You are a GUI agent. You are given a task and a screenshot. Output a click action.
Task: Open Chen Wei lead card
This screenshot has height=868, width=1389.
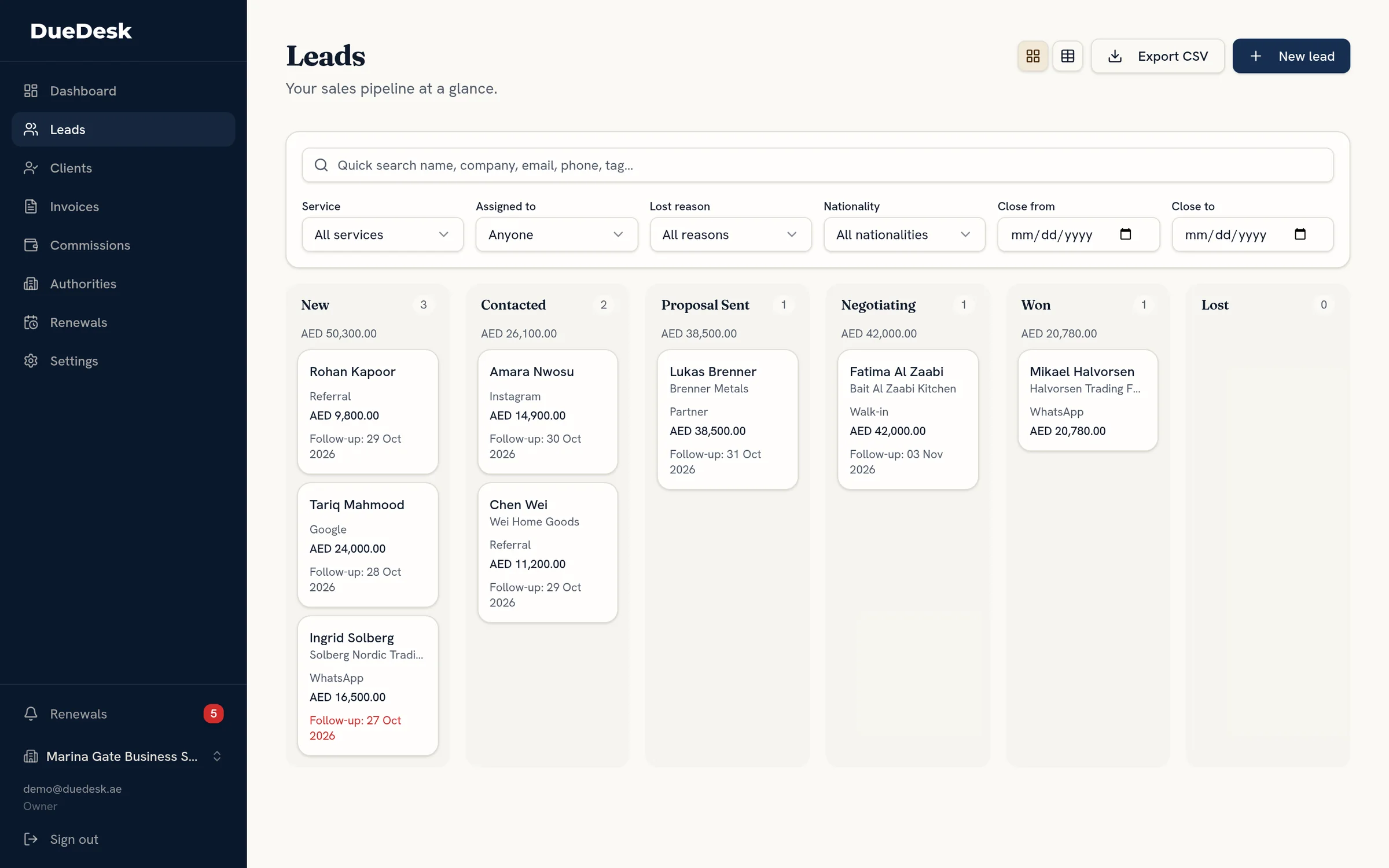click(547, 553)
